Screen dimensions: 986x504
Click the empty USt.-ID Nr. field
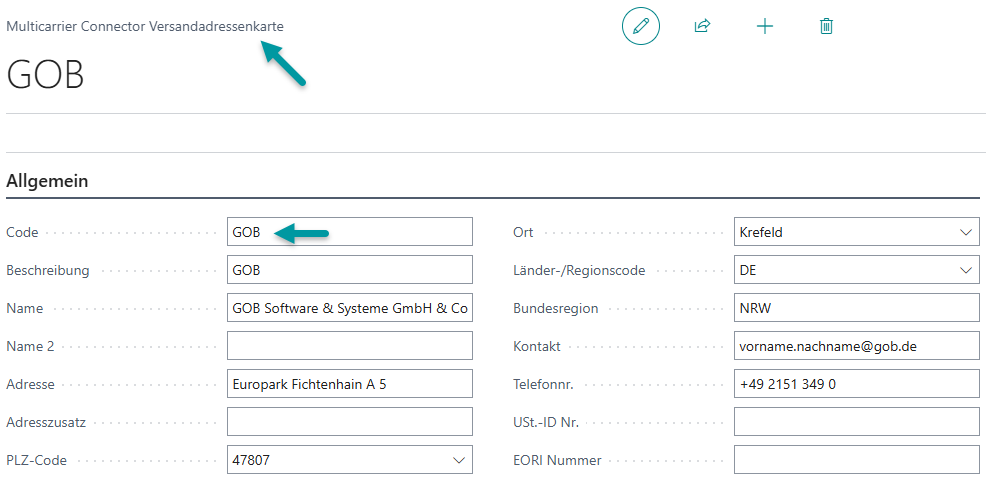pos(856,422)
